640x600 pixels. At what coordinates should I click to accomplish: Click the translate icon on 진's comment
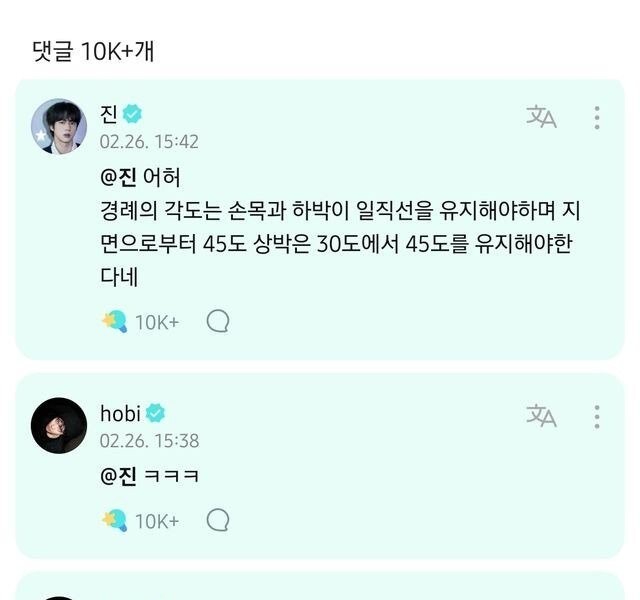[x=541, y=117]
